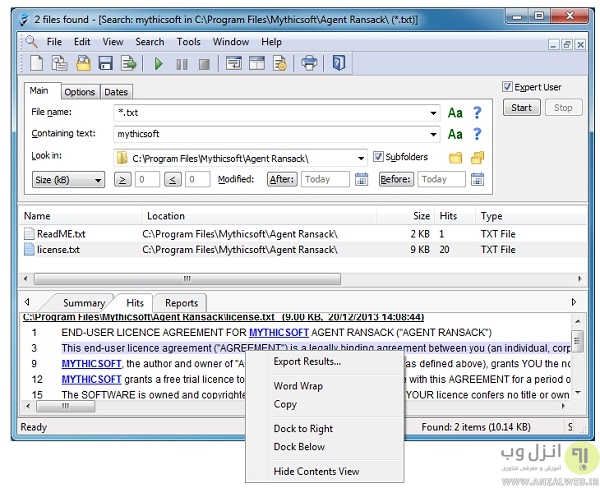Select Export Results... from the context menu

click(307, 362)
